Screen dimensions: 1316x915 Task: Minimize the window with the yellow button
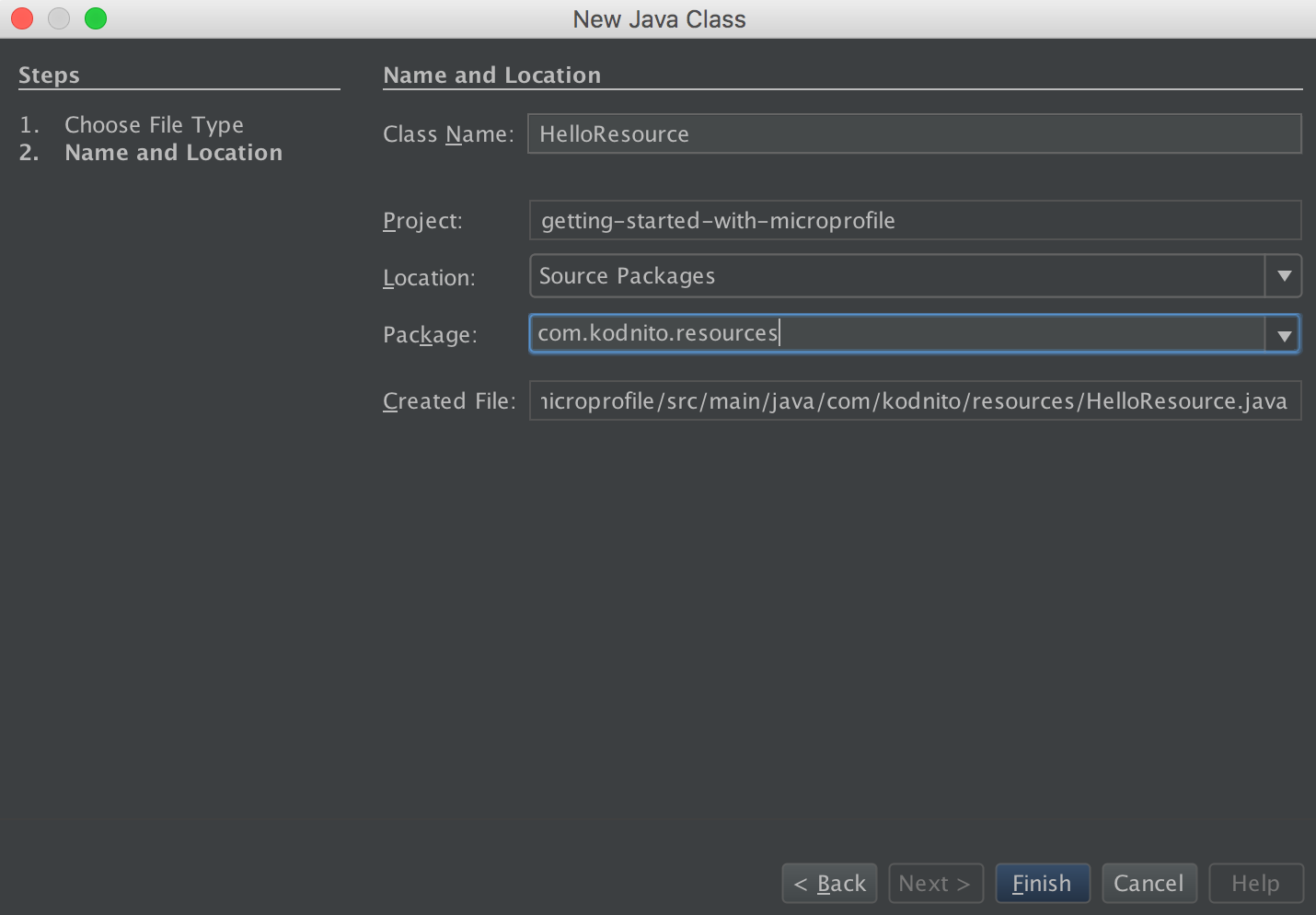coord(59,18)
